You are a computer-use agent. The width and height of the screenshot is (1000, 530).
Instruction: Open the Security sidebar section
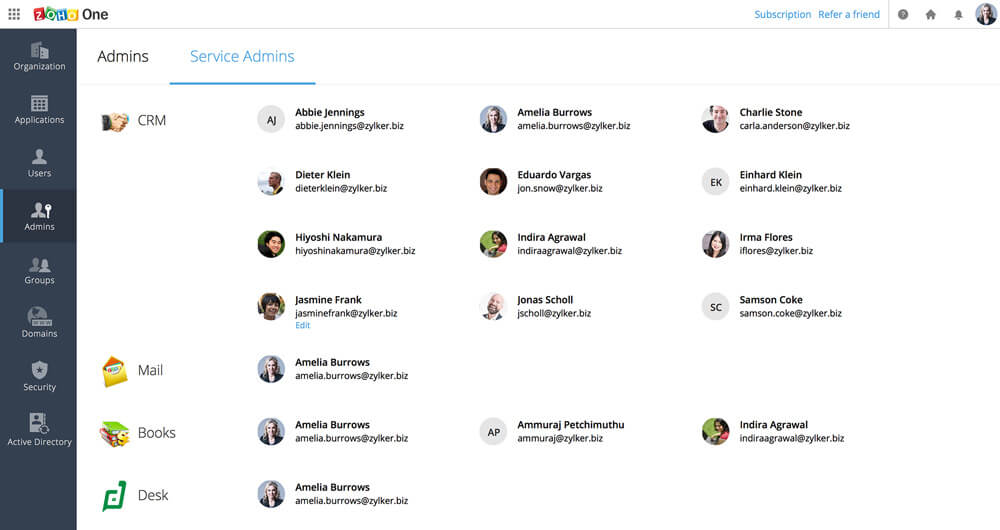click(39, 377)
